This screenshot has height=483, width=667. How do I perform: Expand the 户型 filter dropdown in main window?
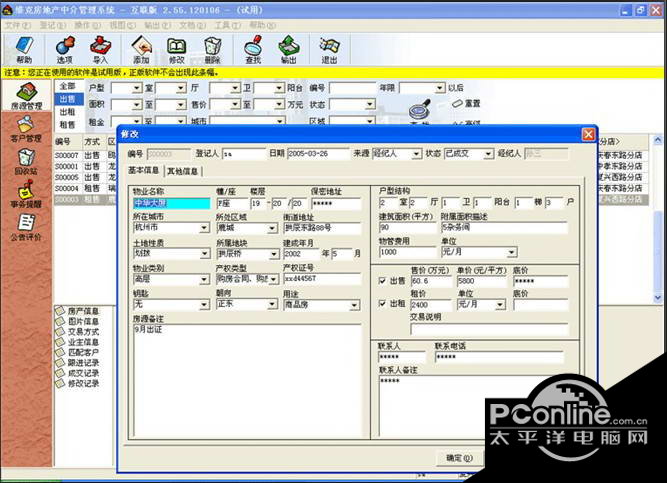[x=137, y=88]
